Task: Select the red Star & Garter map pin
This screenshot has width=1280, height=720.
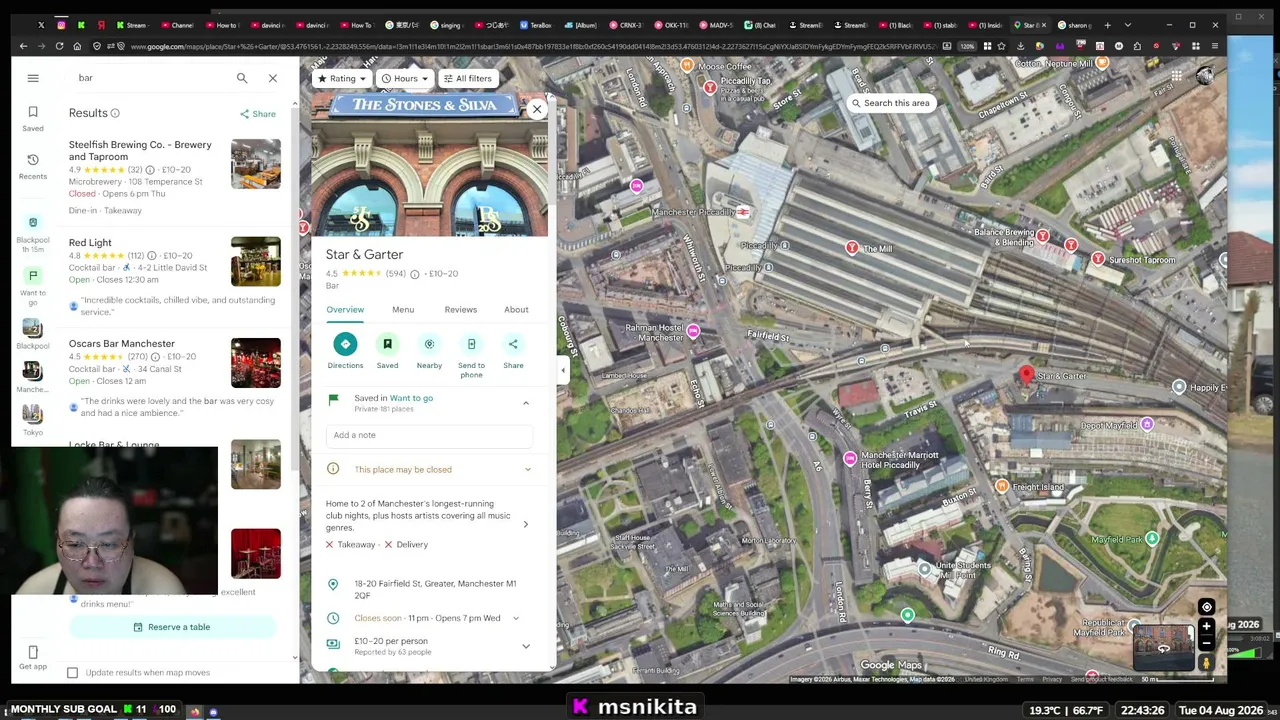Action: 1025,375
